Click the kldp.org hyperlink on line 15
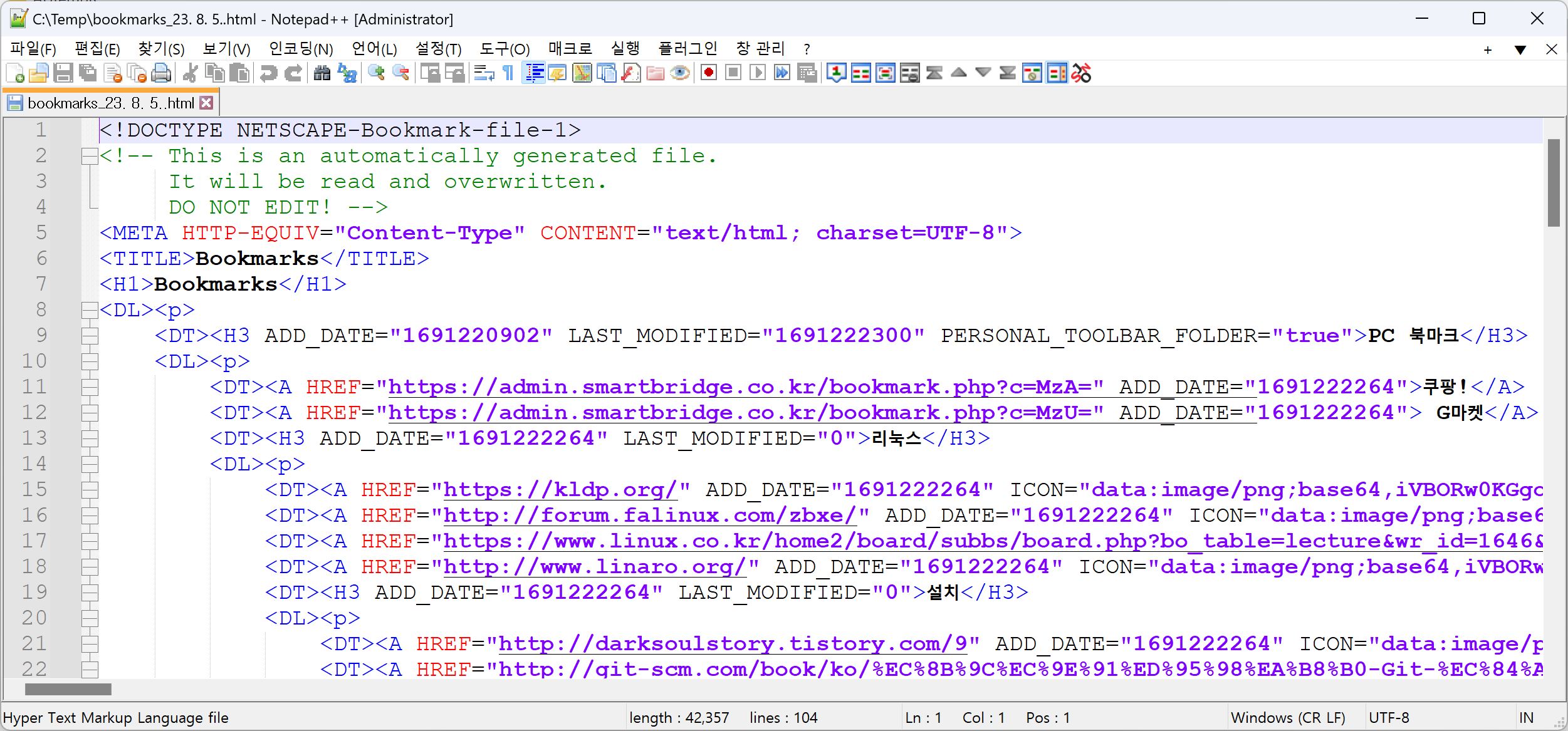Viewport: 1568px width, 731px height. point(560,490)
